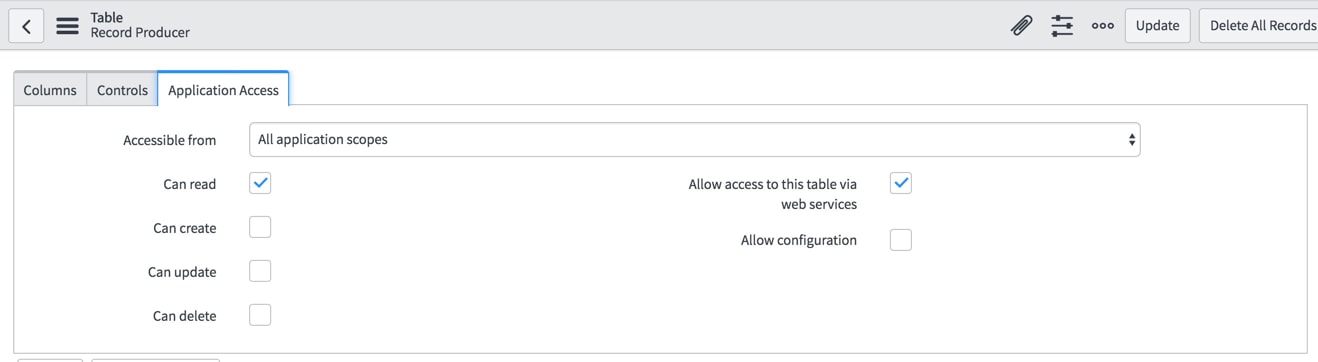Switch to the Controls tab
1318x362 pixels.
tap(122, 90)
